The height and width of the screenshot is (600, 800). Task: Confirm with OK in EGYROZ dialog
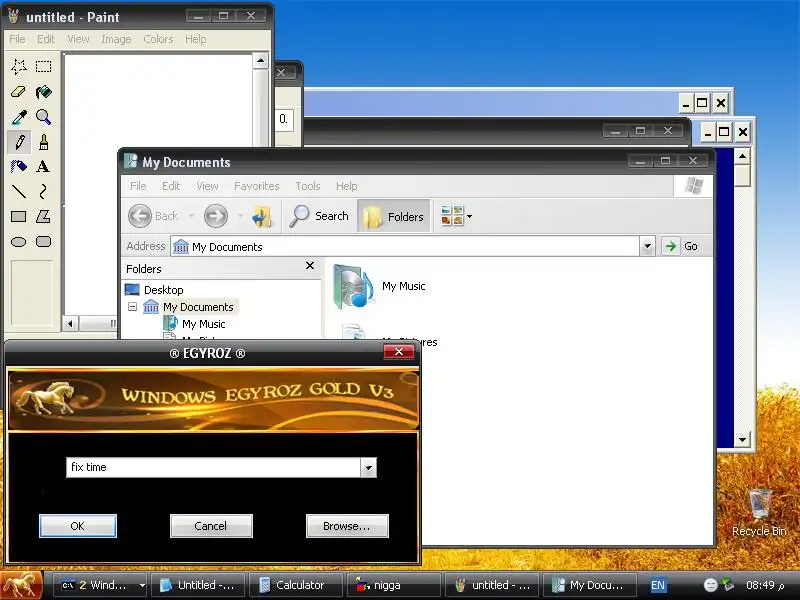coord(78,526)
